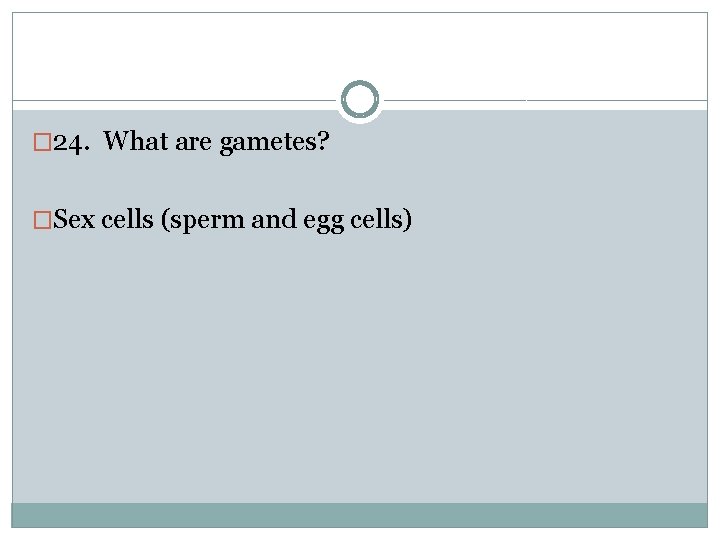Click the horizontal divider line right of the ring
This screenshot has width=720, height=540.
click(x=546, y=100)
